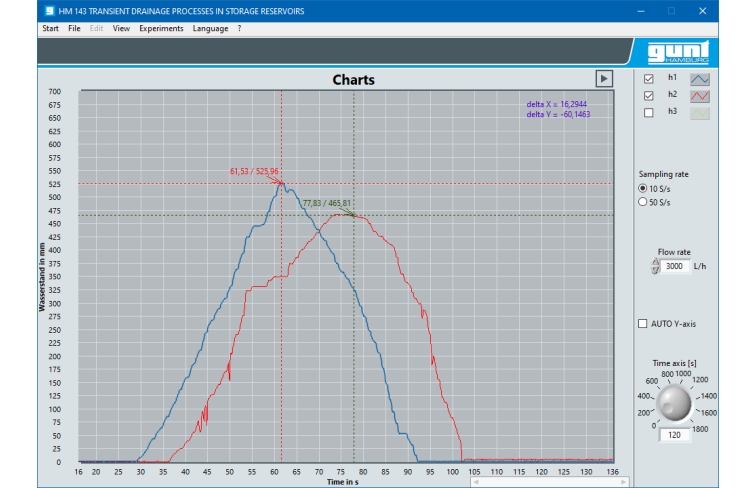Viewport: 755px width, 488px height.
Task: Minimize the HM 143 window
Action: click(x=641, y=11)
